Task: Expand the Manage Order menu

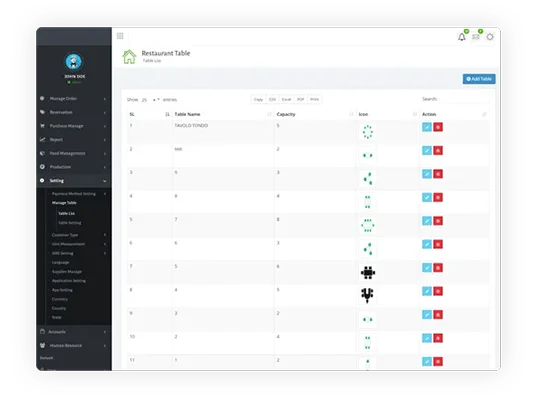Action: click(74, 98)
